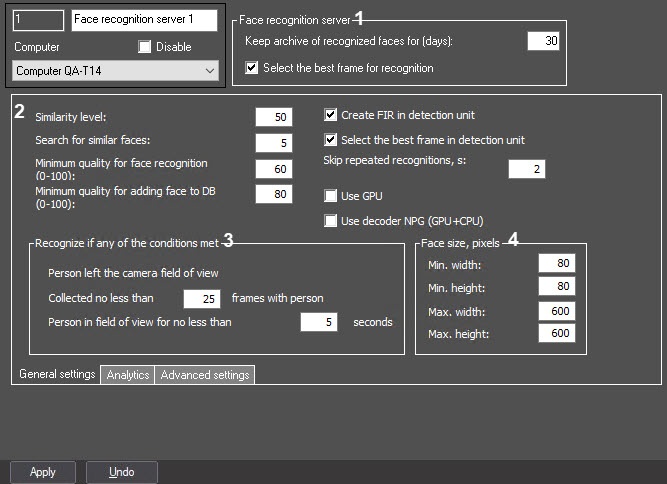Viewport: 667px width, 484px height.
Task: Open the Computer QA-T14 dropdown
Action: (115, 71)
